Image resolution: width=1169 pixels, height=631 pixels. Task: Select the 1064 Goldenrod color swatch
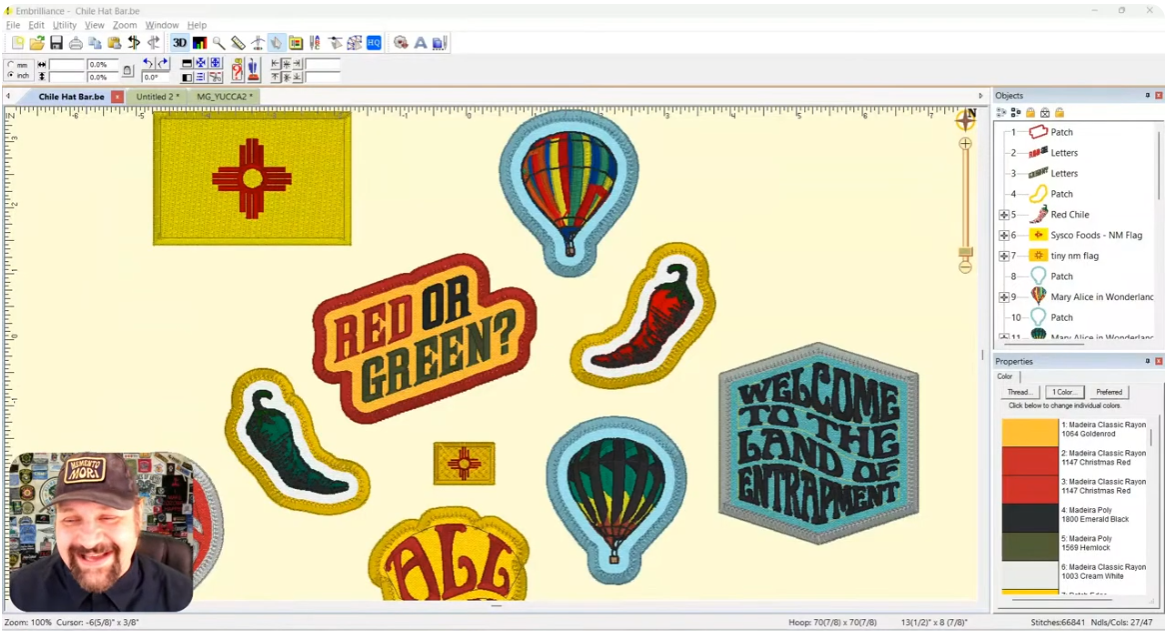coord(1029,431)
